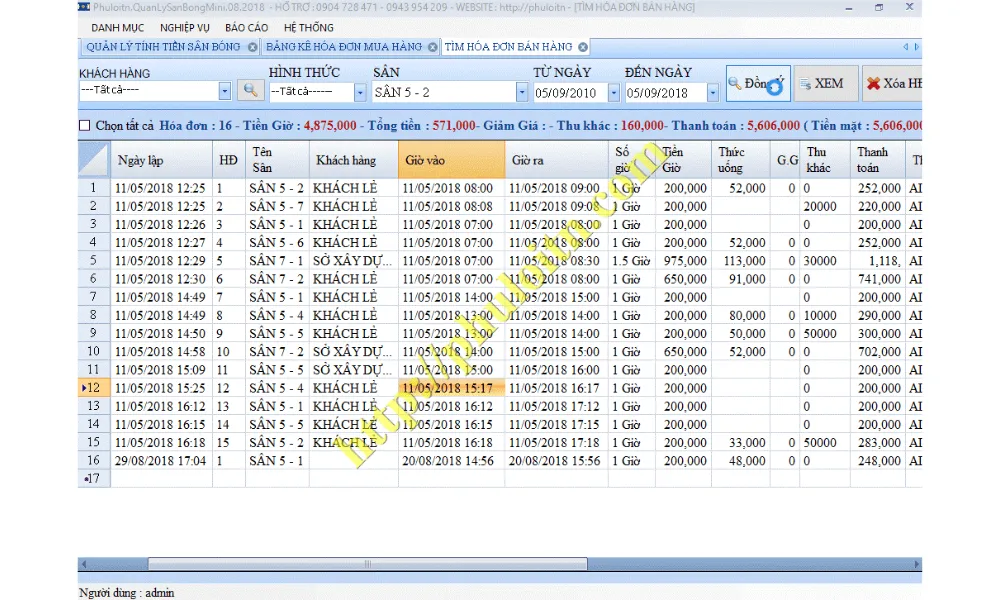Screen dimensions: 1000x600
Task: Open the DANH MỤC menu
Action: click(x=118, y=28)
